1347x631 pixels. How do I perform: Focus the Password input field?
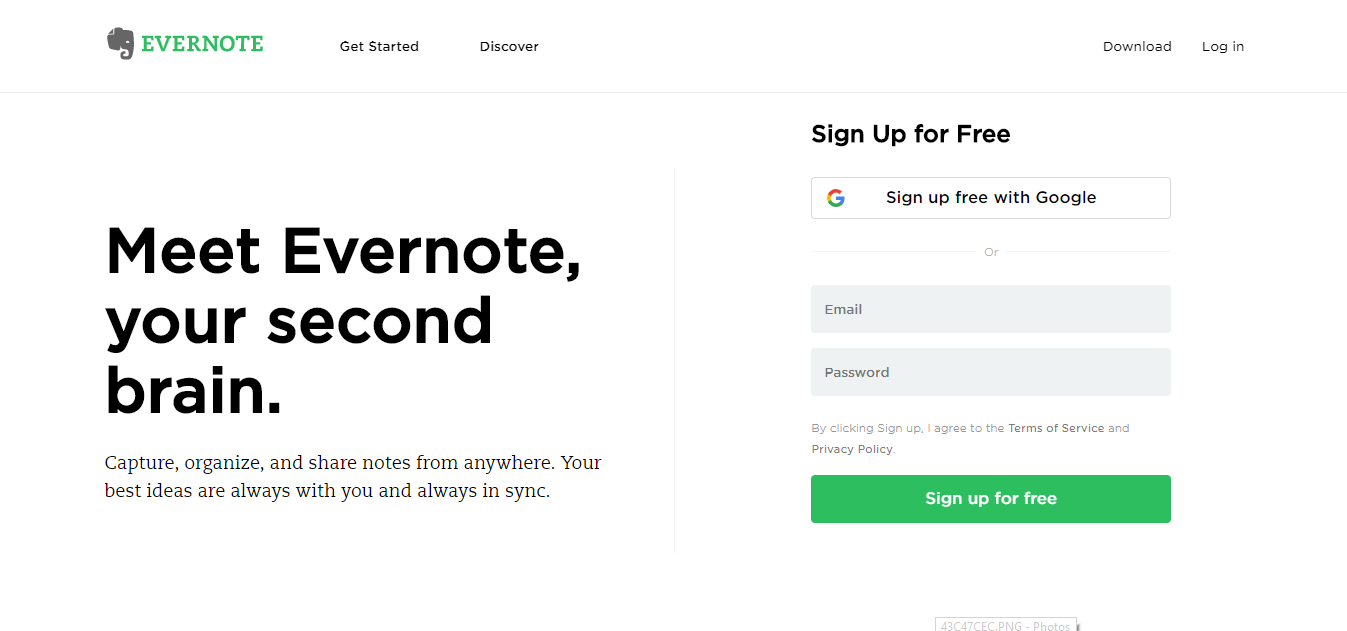(x=990, y=372)
